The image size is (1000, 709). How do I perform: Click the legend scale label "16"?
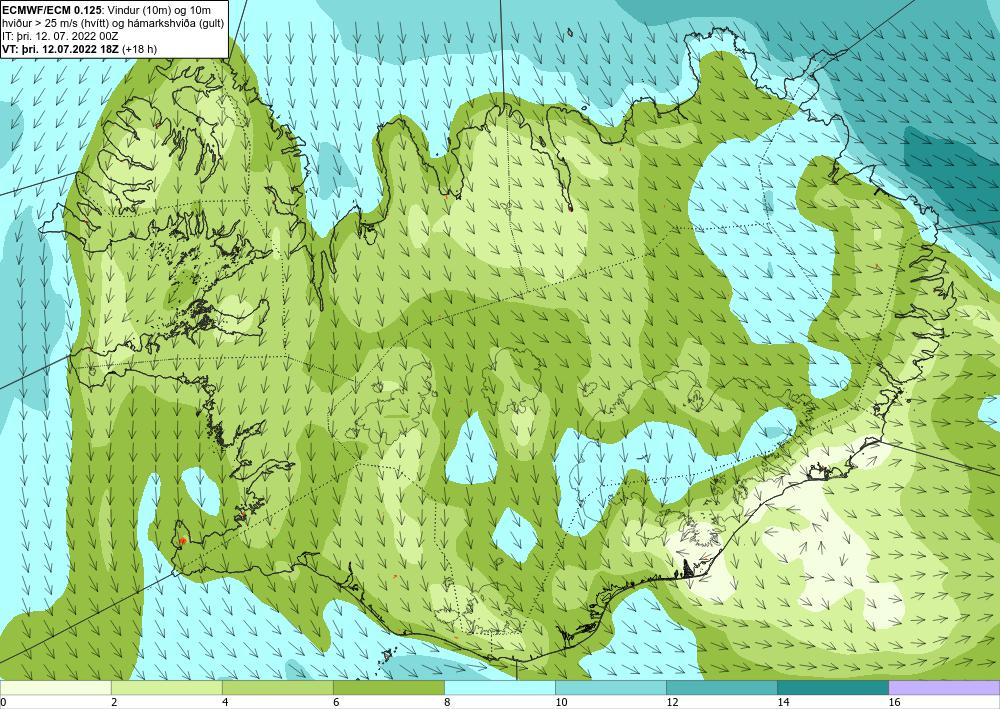[x=894, y=703]
